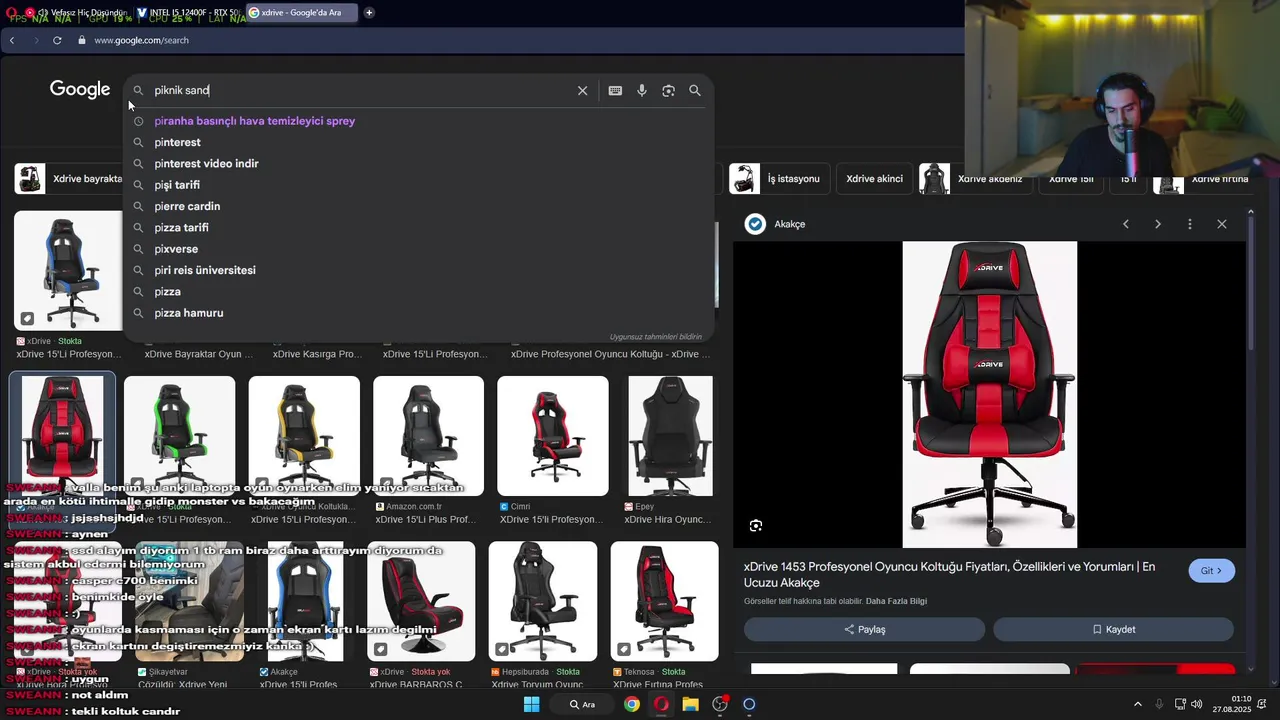Open blue xDrive 15'Li chair thumbnail top left
The image size is (1280, 720).
(x=68, y=270)
